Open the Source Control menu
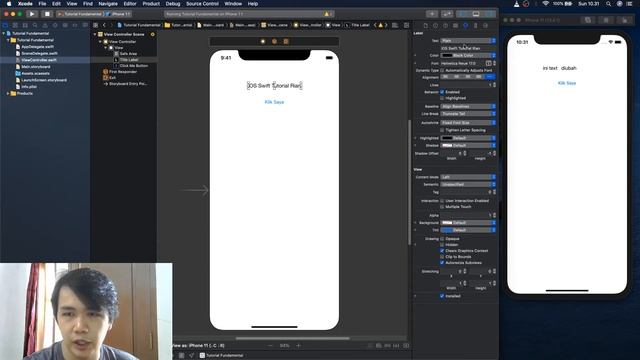 [x=202, y=4]
